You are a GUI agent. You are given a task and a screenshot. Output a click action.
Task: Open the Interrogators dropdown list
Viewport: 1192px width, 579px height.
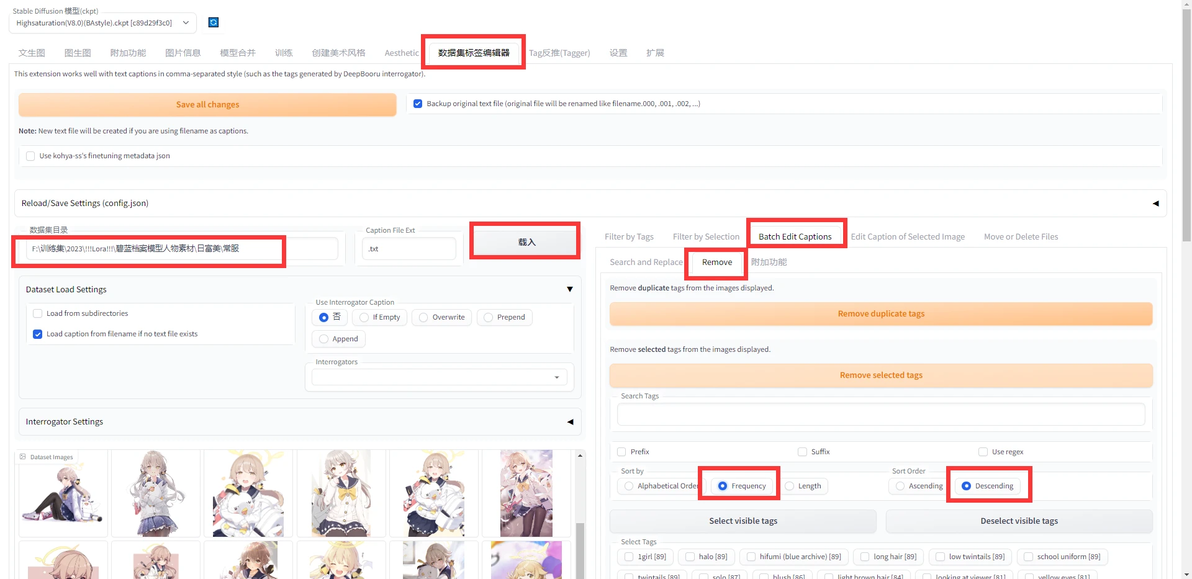[439, 377]
